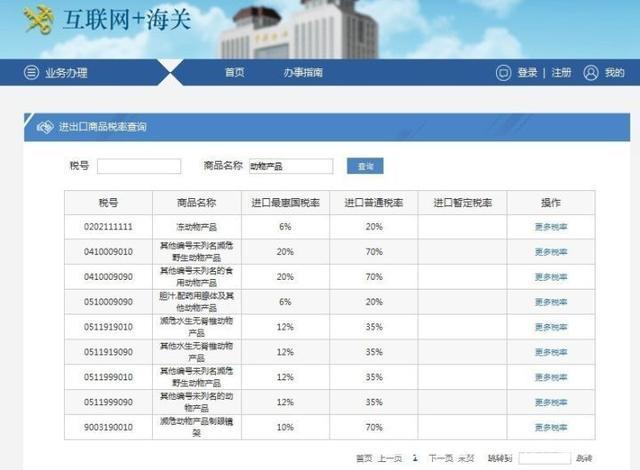Select tax code 0511919090 cell
Viewport: 640px width, 470px height.
pyautogui.click(x=108, y=352)
